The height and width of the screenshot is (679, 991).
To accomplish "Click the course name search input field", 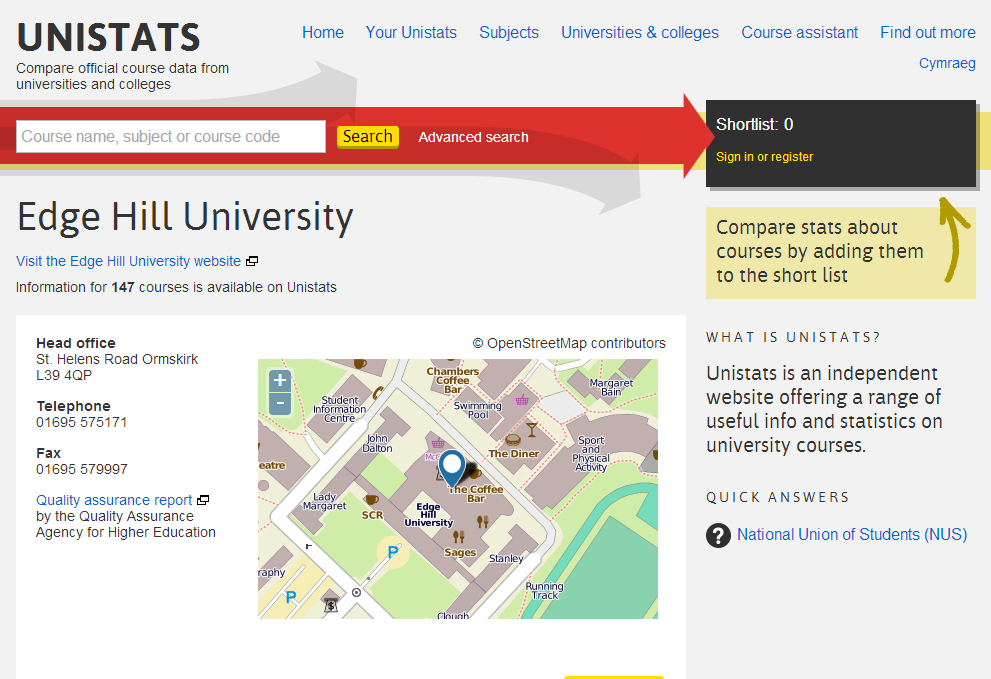I will 171,137.
